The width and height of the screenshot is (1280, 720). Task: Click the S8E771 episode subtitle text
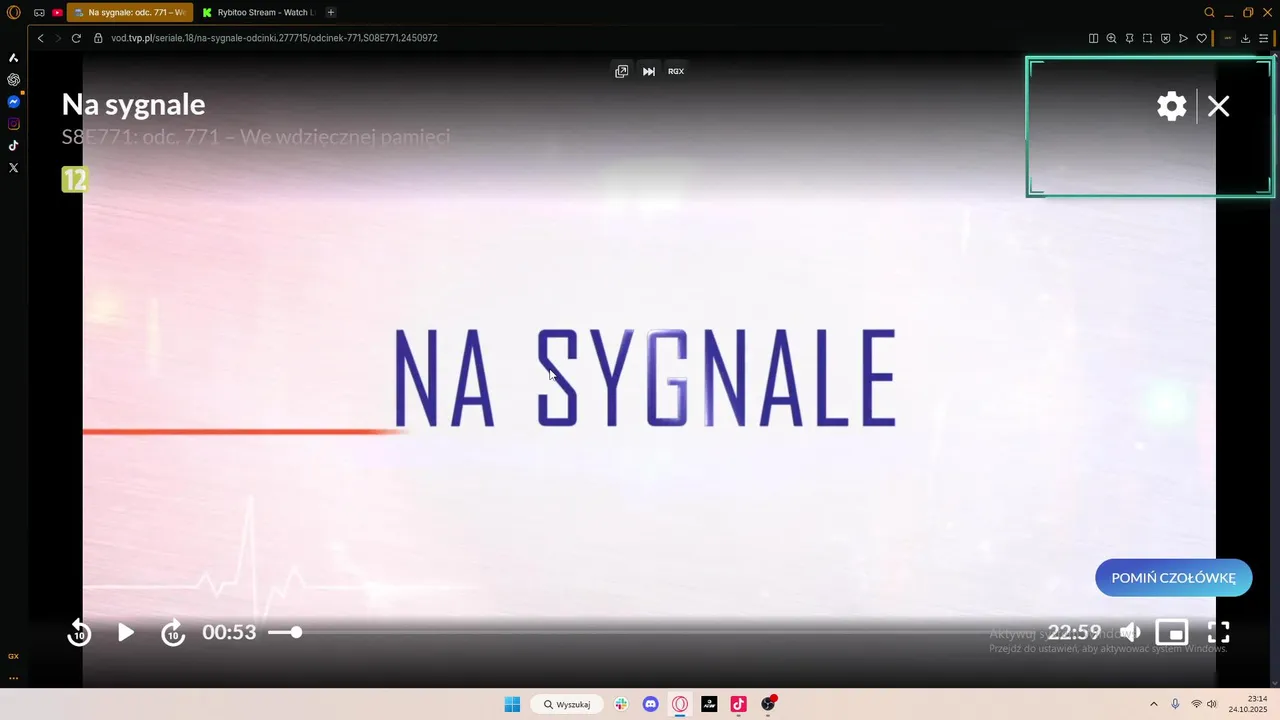[x=256, y=137]
